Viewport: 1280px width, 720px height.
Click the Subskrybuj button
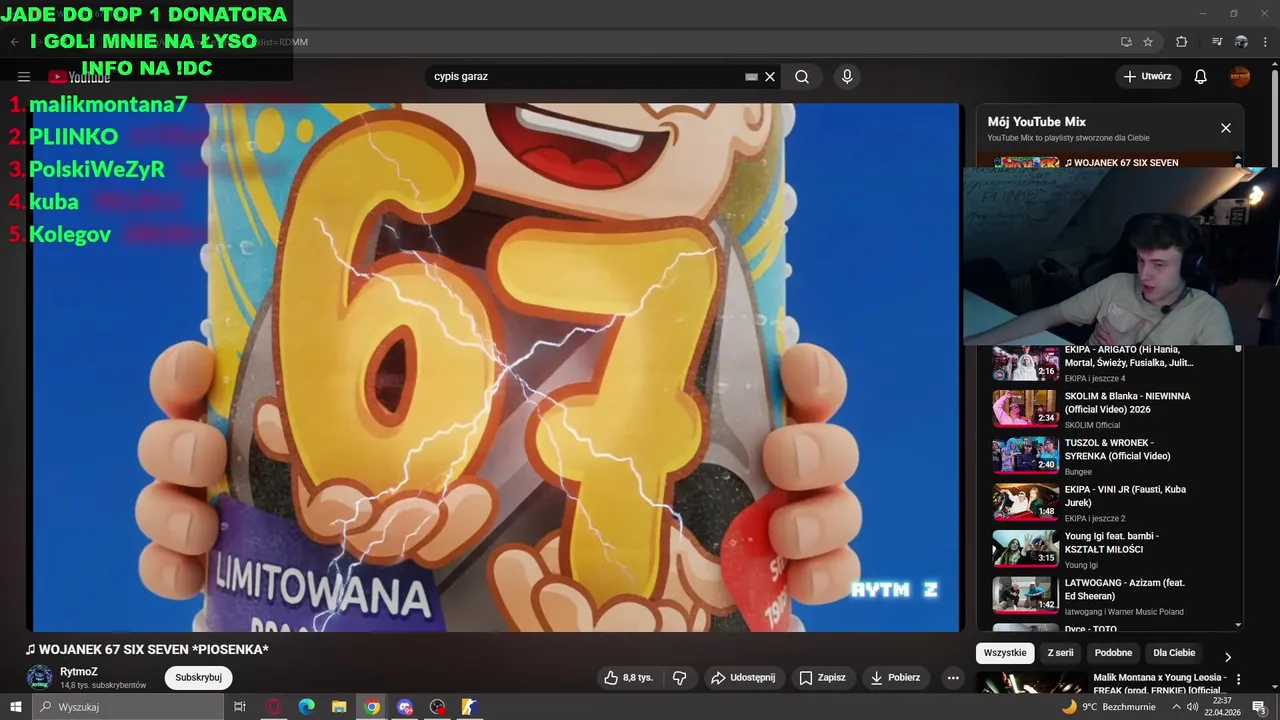point(198,677)
